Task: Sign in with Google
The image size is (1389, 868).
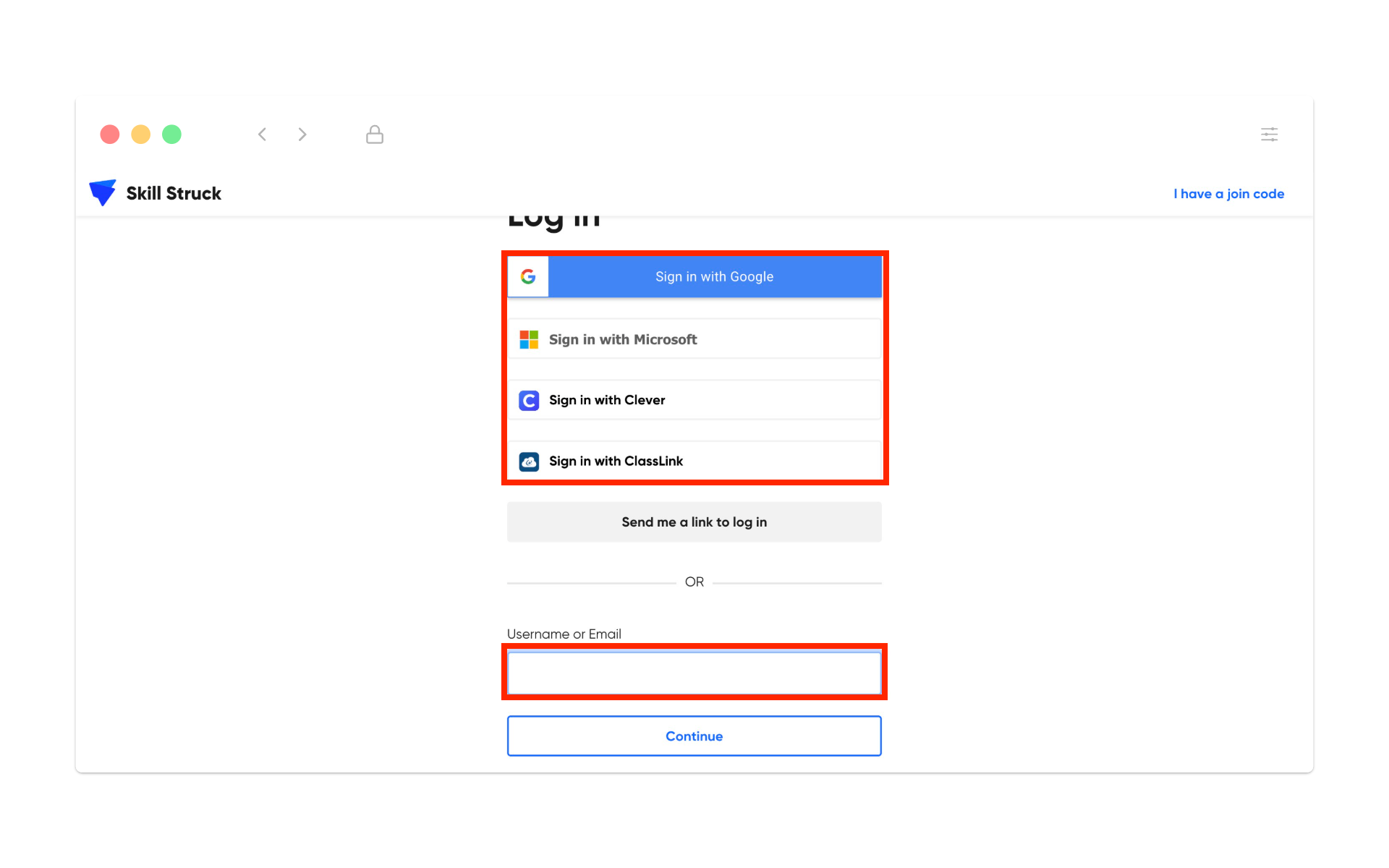Action: (x=714, y=276)
